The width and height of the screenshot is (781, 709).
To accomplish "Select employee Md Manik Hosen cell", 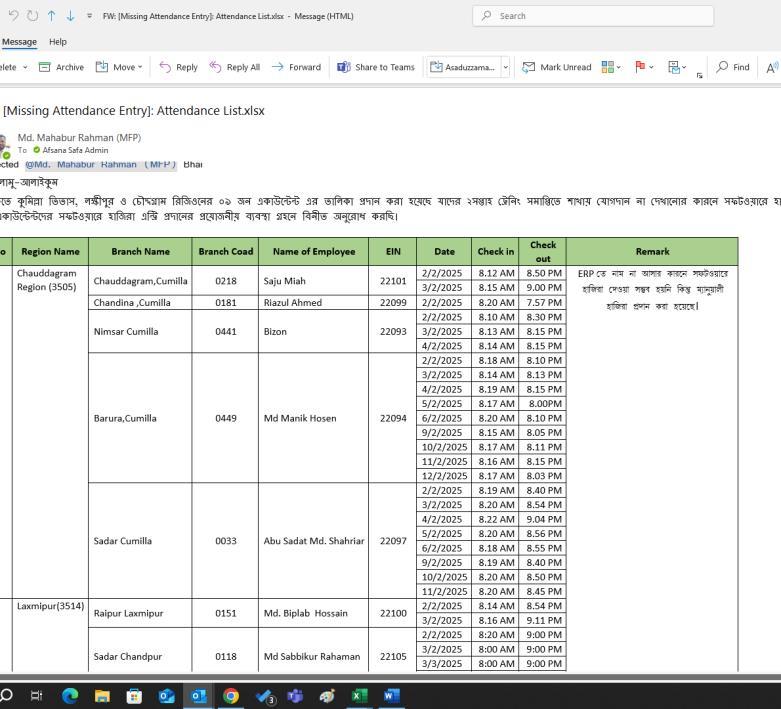I will pos(314,418).
